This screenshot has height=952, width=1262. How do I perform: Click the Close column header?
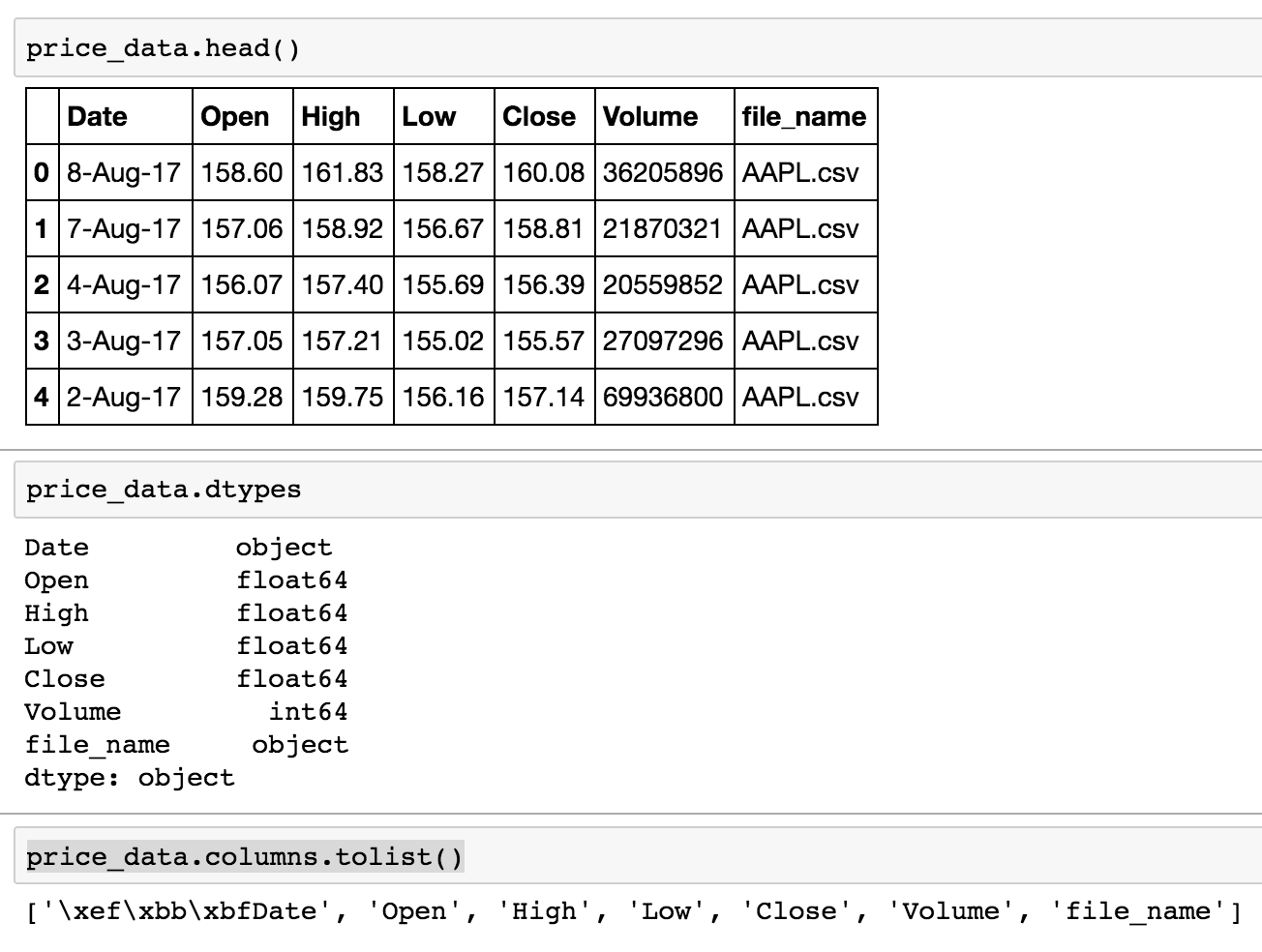539,117
